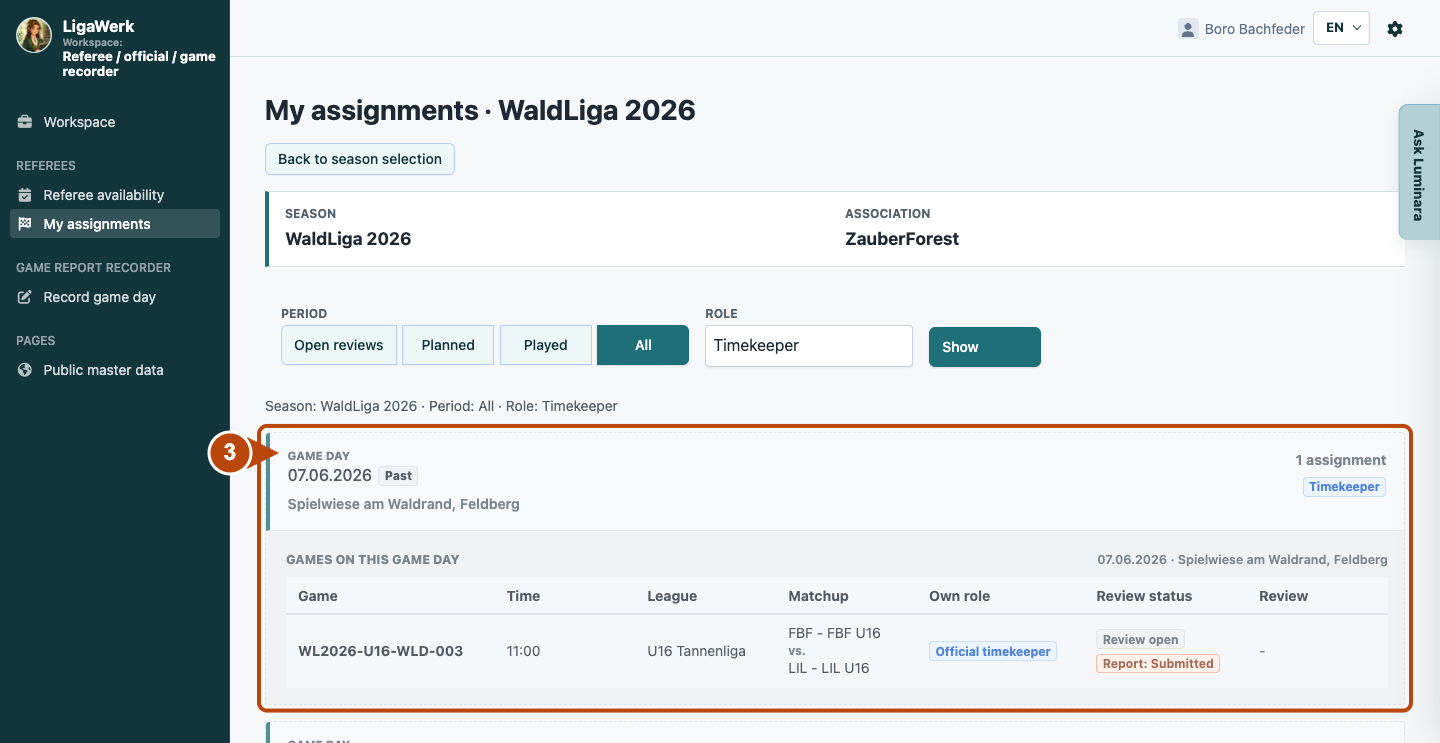Screen dimensions: 1440x743
Task: Select the Open reviews period filter
Action: [x=339, y=345]
